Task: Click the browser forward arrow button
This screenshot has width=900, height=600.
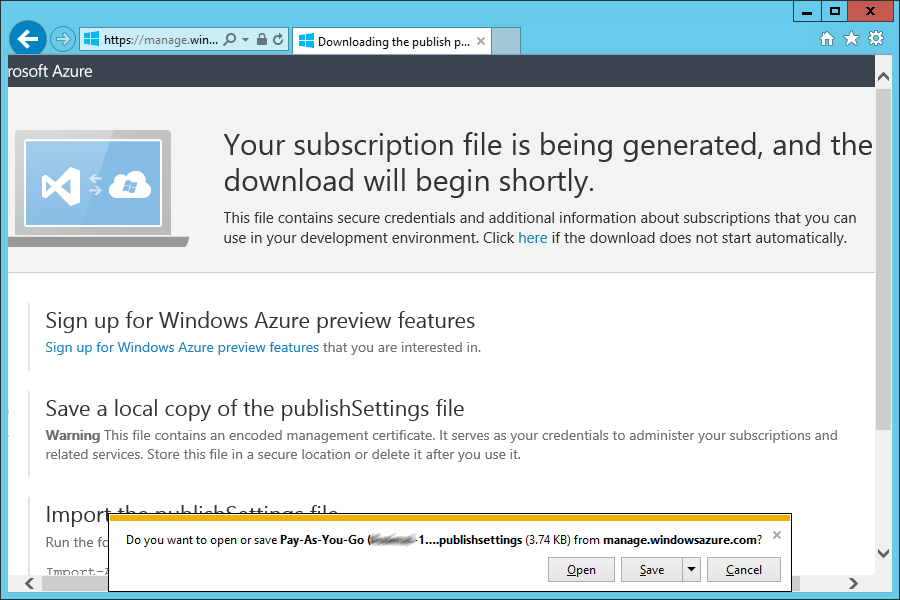Action: pyautogui.click(x=63, y=39)
